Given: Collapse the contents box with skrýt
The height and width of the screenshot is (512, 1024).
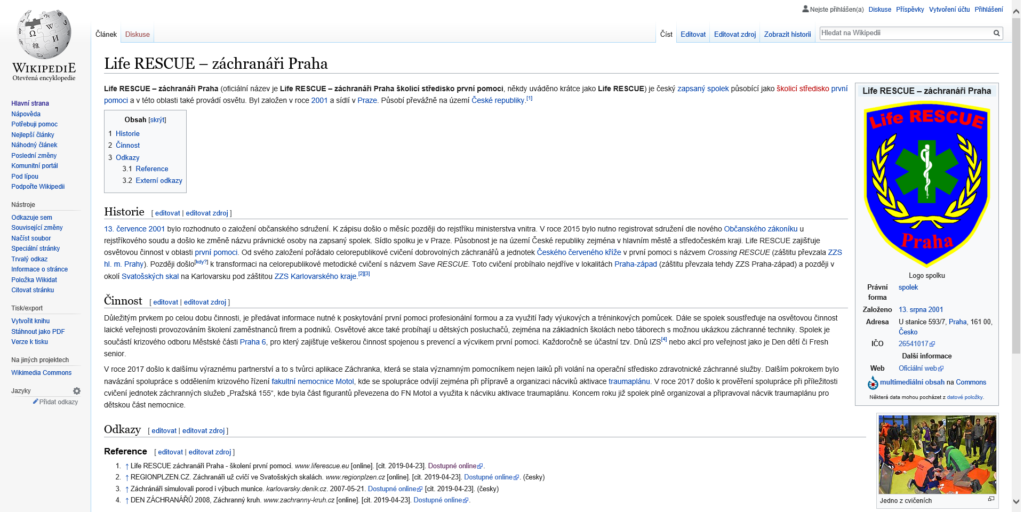Looking at the screenshot, I should (157, 121).
